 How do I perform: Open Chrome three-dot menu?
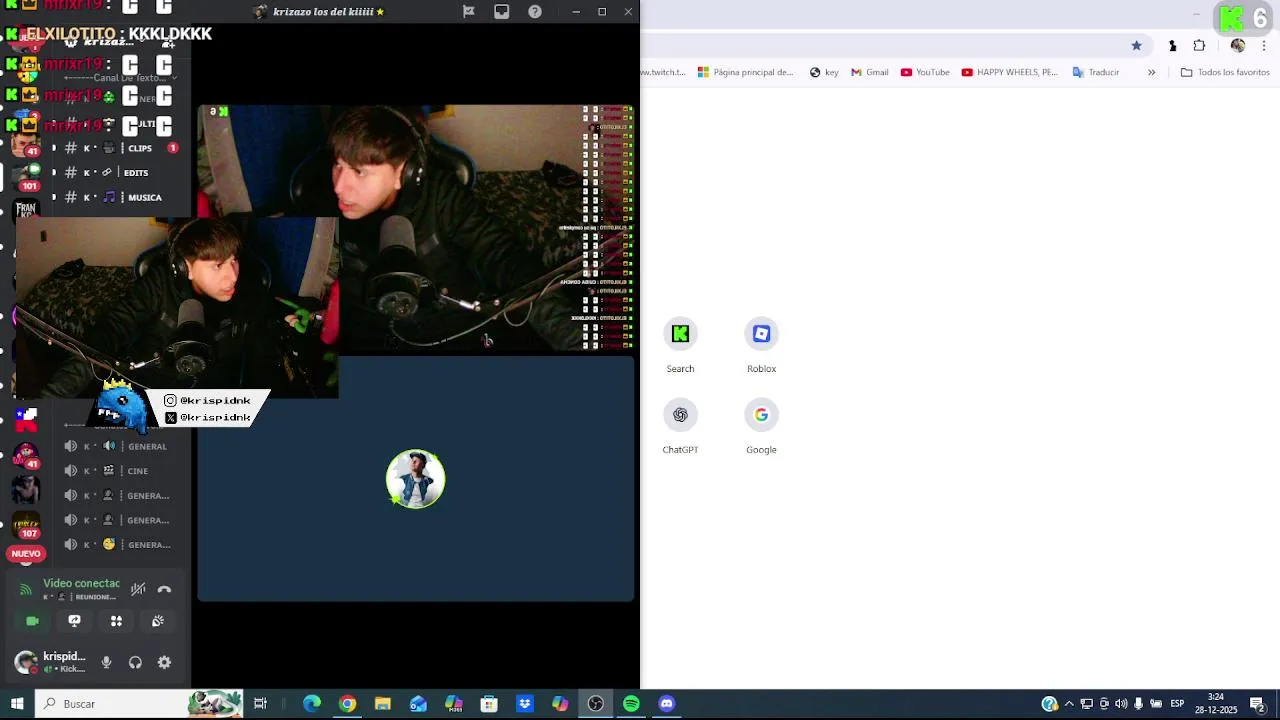coord(1266,46)
